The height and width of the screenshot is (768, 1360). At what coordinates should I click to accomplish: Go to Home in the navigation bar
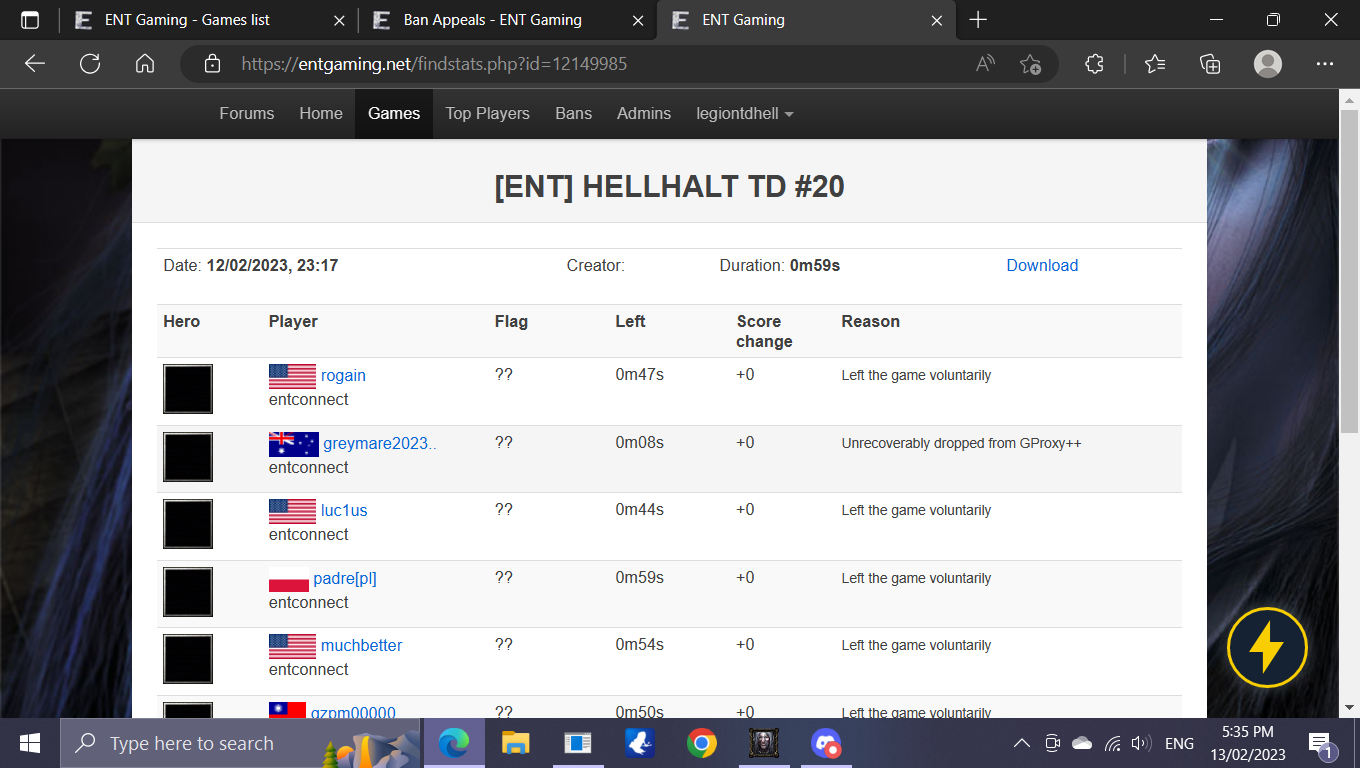(x=321, y=113)
